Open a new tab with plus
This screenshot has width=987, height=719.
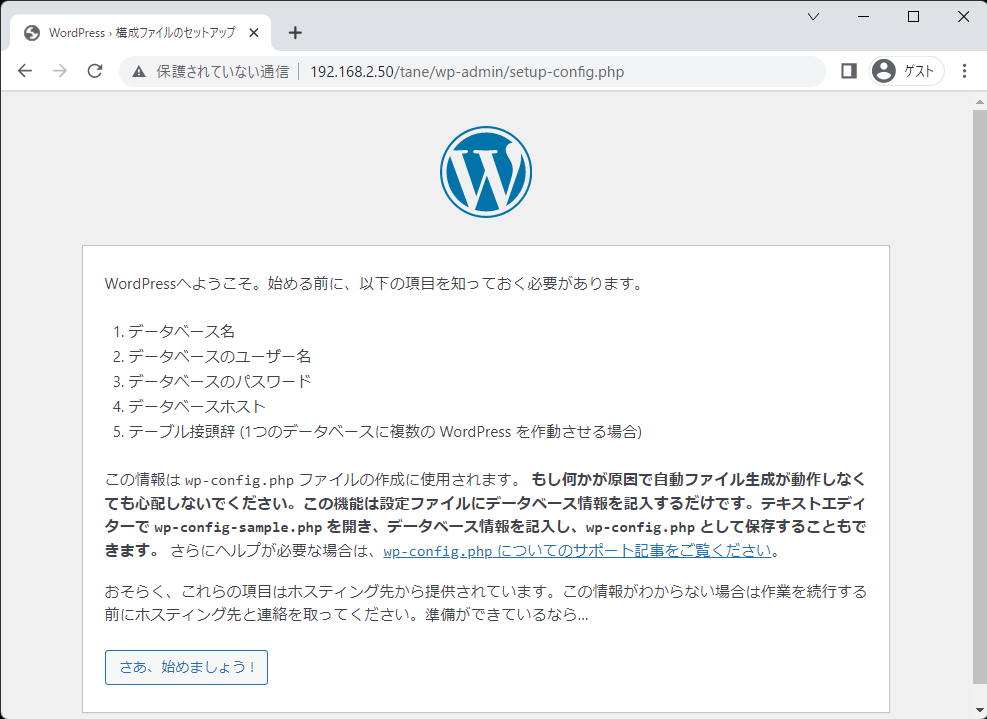point(295,33)
